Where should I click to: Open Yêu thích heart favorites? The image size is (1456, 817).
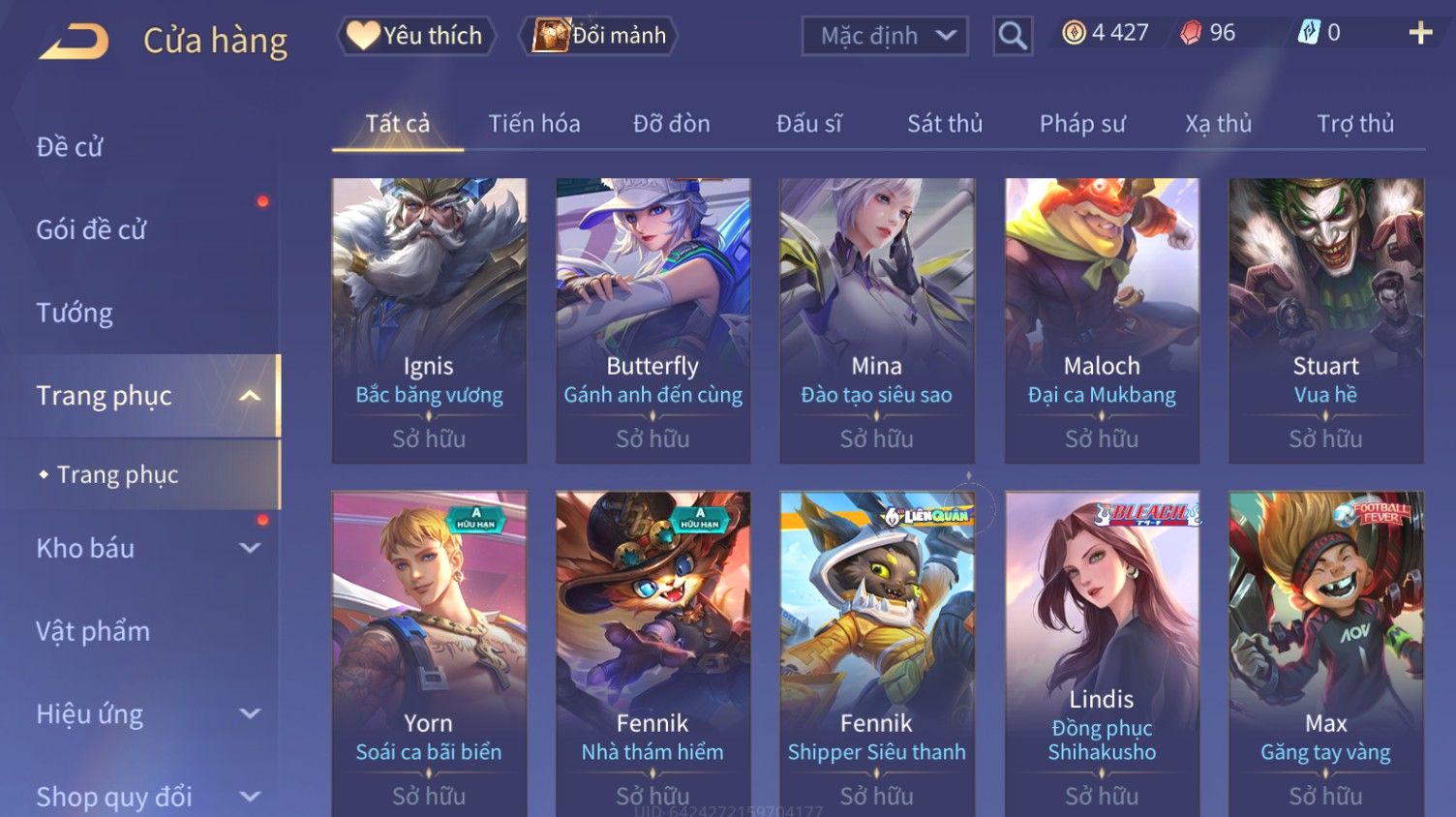coord(416,36)
